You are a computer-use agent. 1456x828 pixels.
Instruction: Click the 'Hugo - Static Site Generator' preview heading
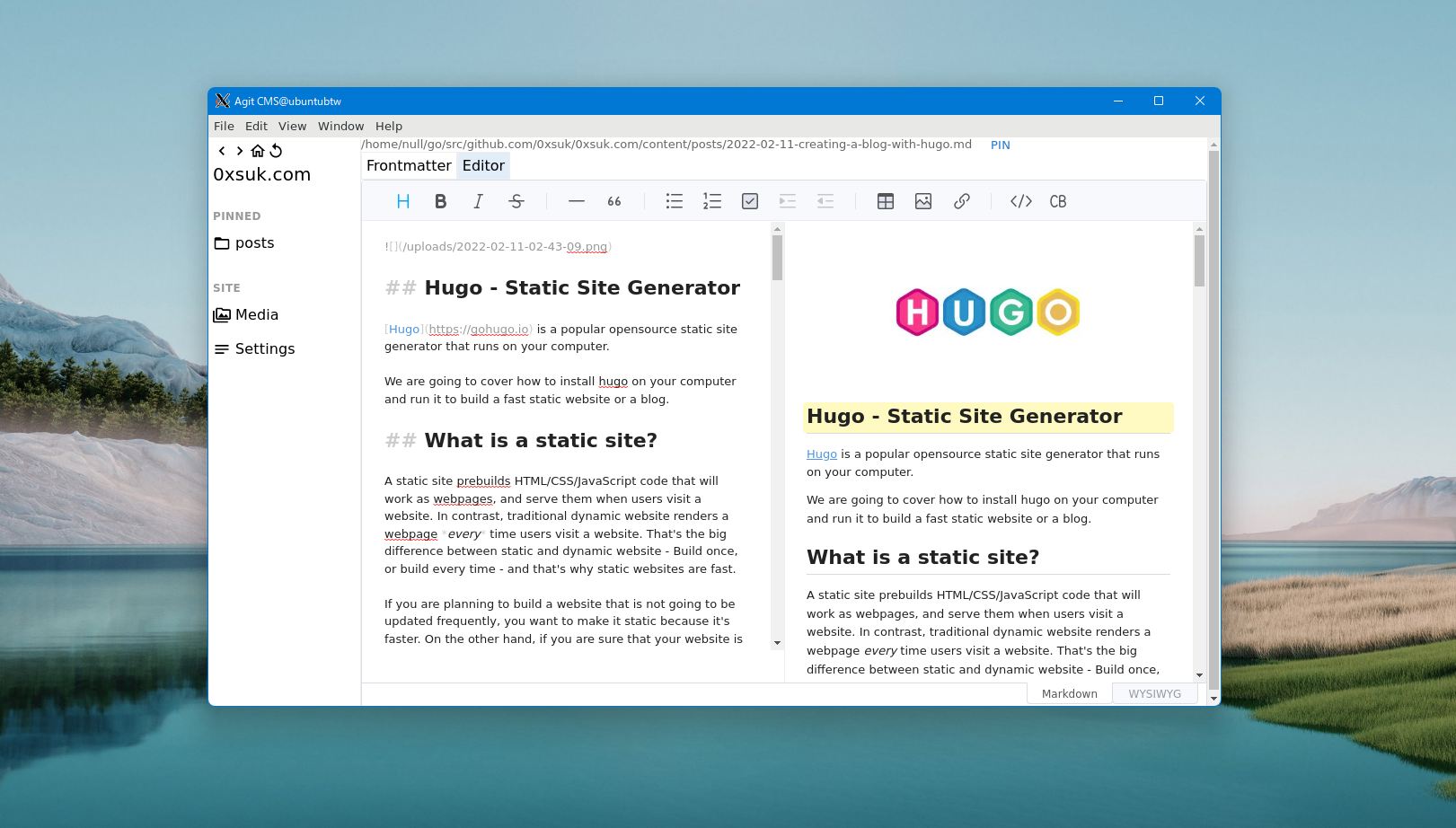pyautogui.click(x=964, y=417)
